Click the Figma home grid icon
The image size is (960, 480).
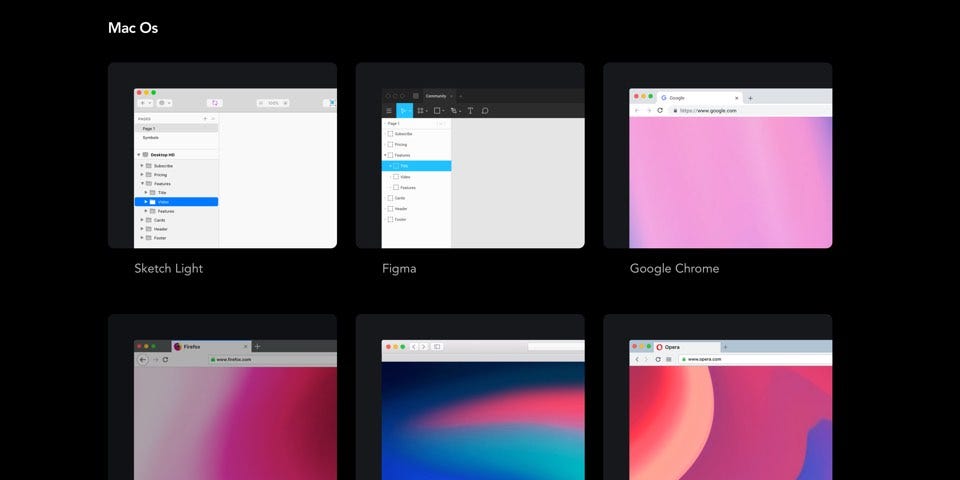pos(416,96)
